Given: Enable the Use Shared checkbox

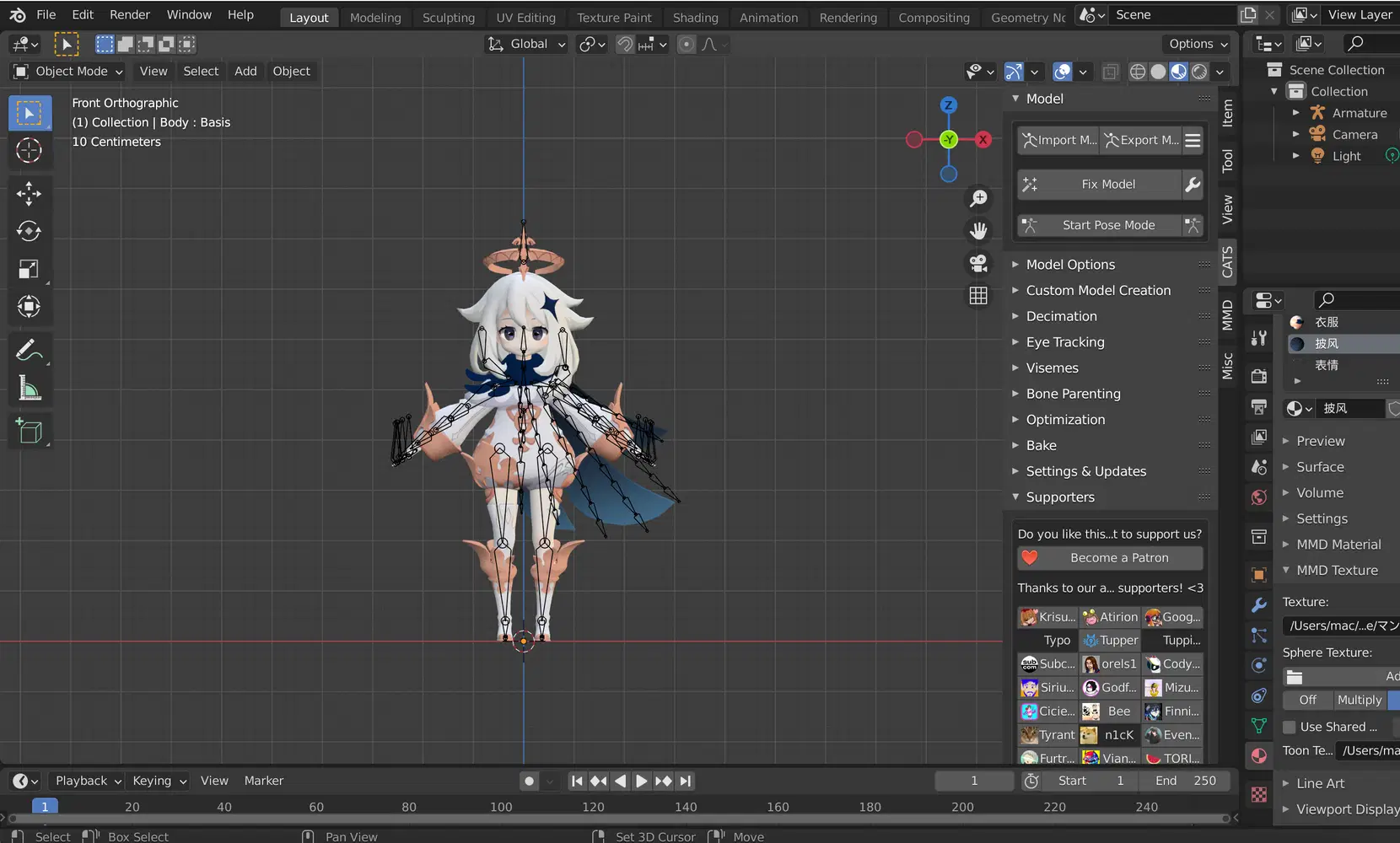Looking at the screenshot, I should pyautogui.click(x=1290, y=727).
